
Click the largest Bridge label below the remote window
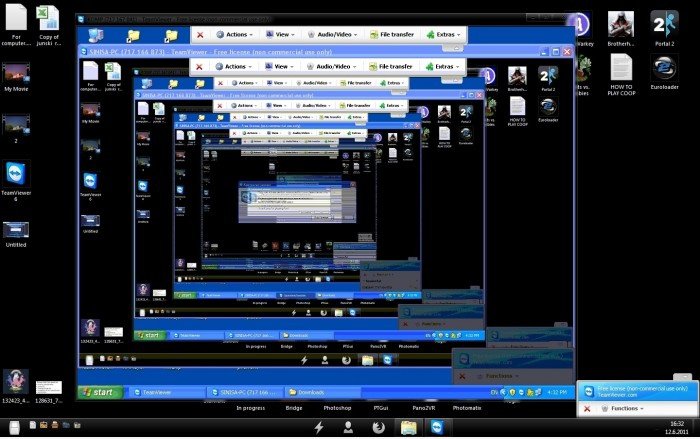tap(294, 408)
